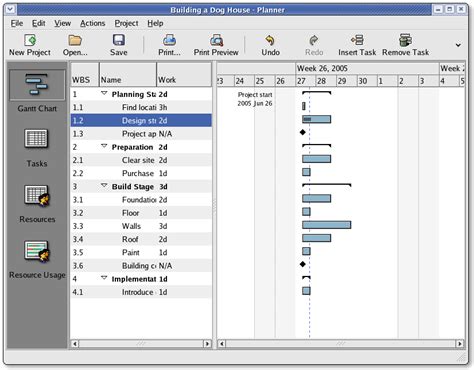Click the Work column header
Screen dimensions: 474x370
click(184, 75)
